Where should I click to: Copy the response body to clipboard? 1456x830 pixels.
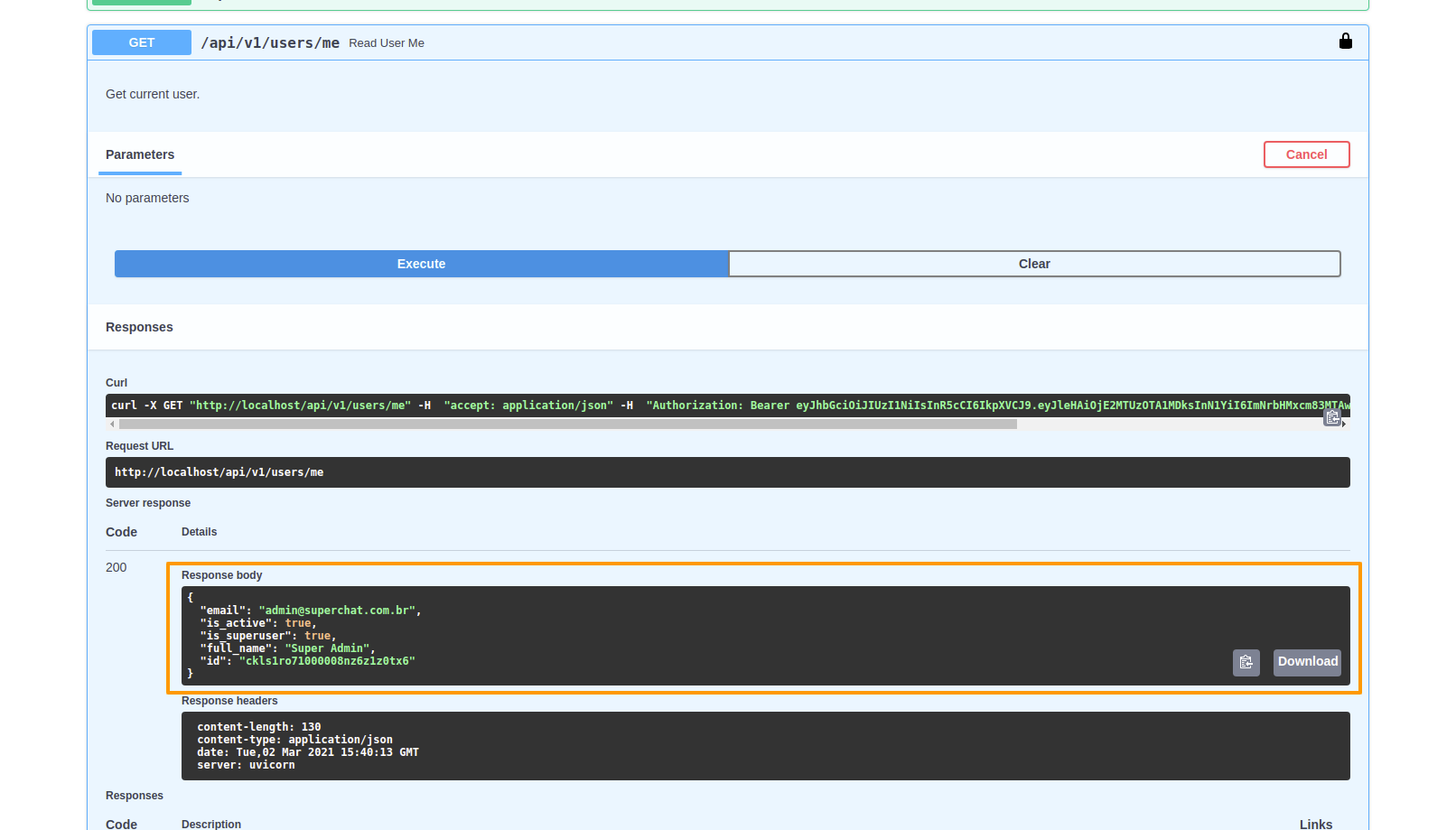pyautogui.click(x=1246, y=662)
